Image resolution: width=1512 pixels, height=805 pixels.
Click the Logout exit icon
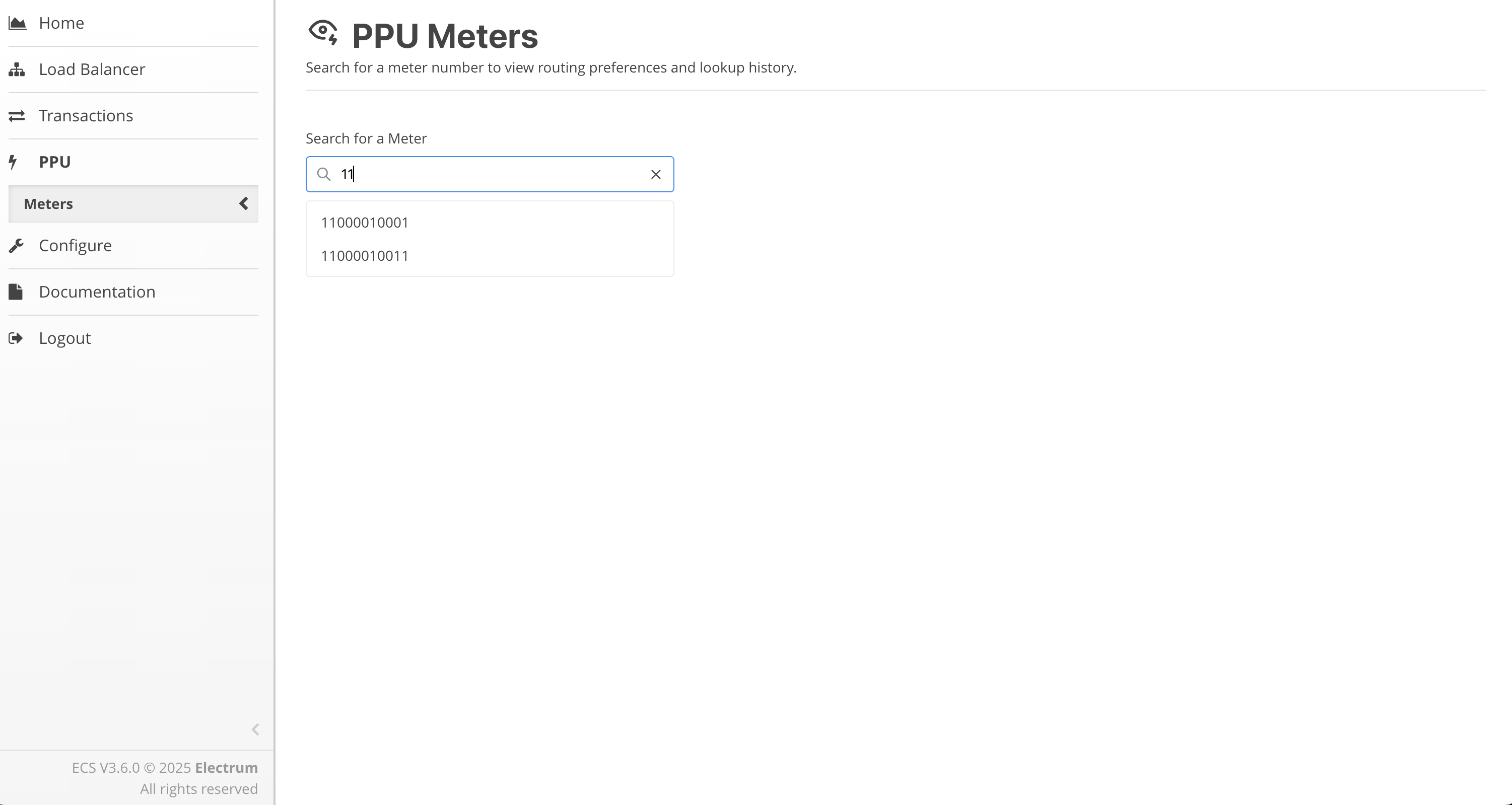pyautogui.click(x=16, y=338)
